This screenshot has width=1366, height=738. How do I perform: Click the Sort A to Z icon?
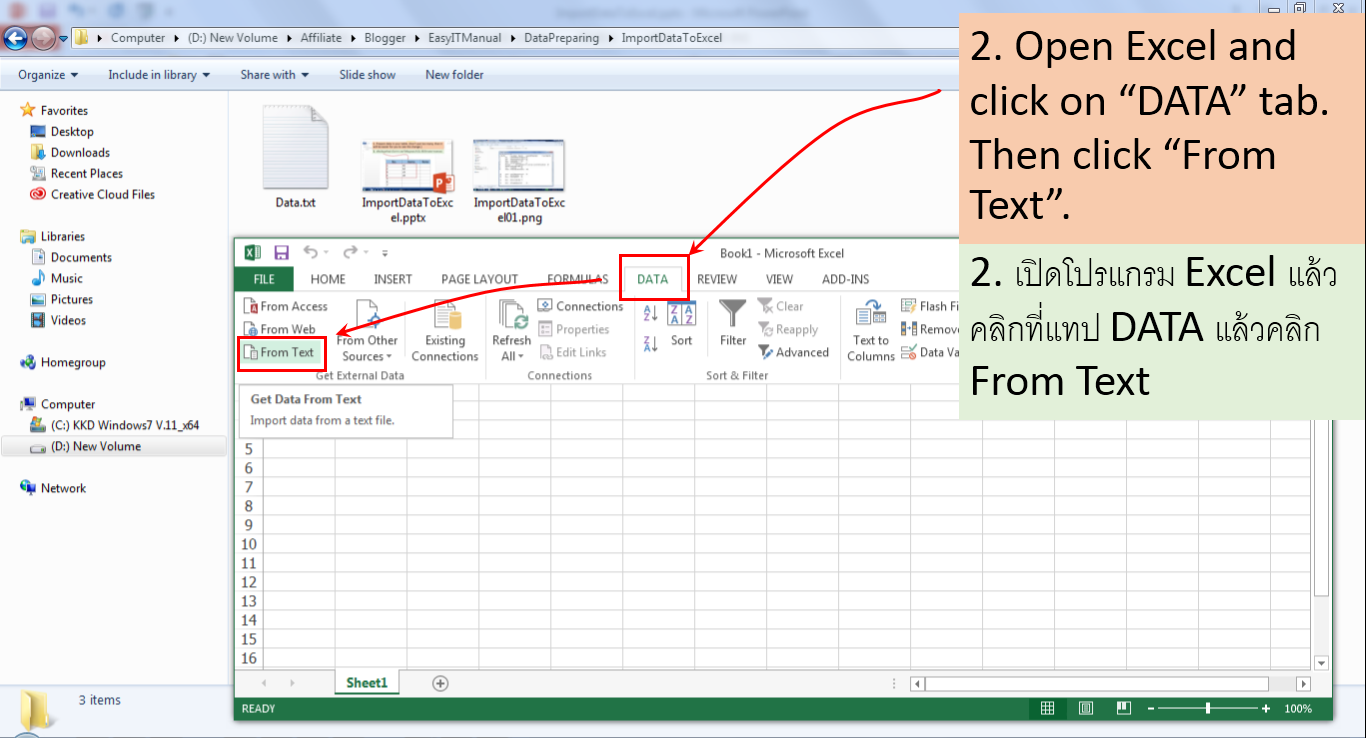pos(651,310)
